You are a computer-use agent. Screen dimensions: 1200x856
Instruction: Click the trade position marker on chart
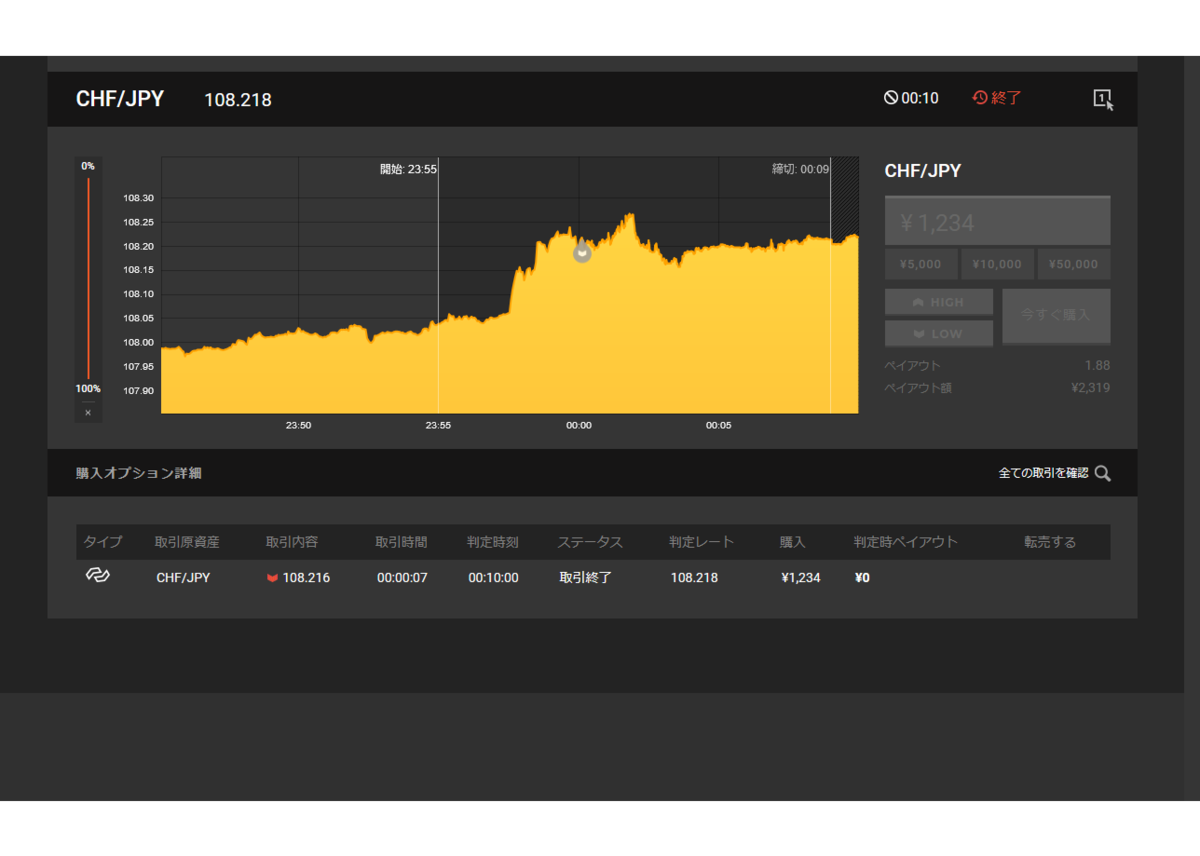582,251
